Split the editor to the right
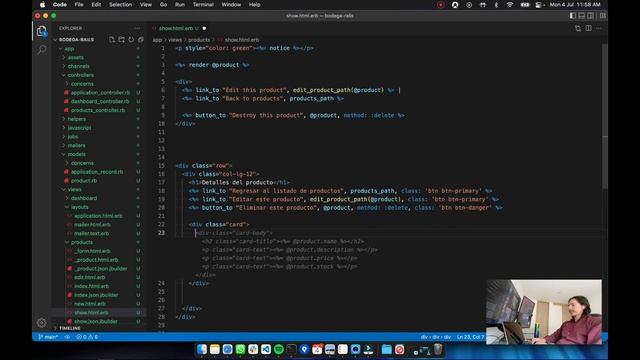This screenshot has height=360, width=640. point(589,28)
